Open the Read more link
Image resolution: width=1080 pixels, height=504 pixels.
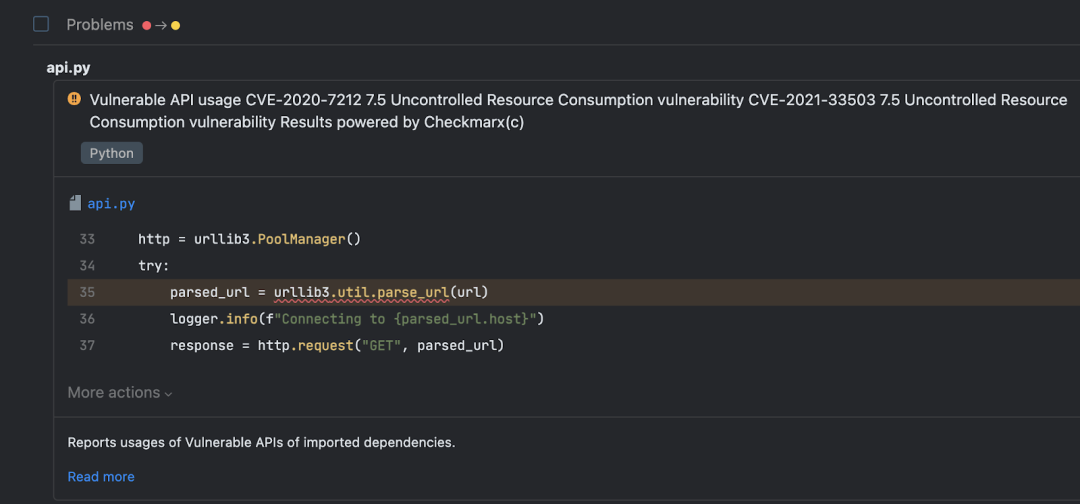click(101, 476)
